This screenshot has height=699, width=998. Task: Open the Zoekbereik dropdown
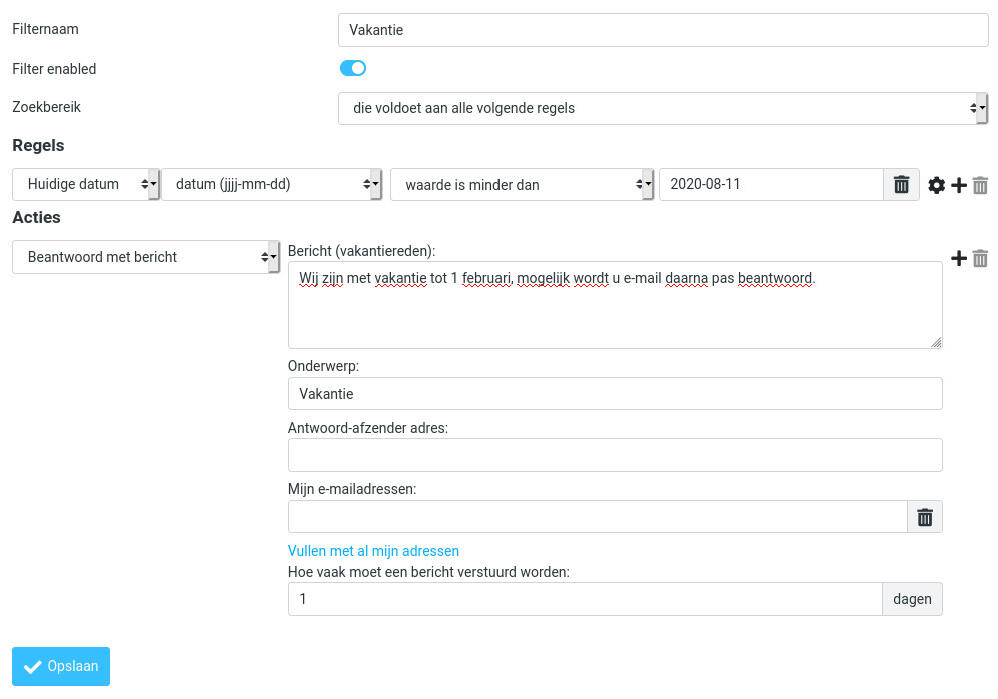coord(663,108)
